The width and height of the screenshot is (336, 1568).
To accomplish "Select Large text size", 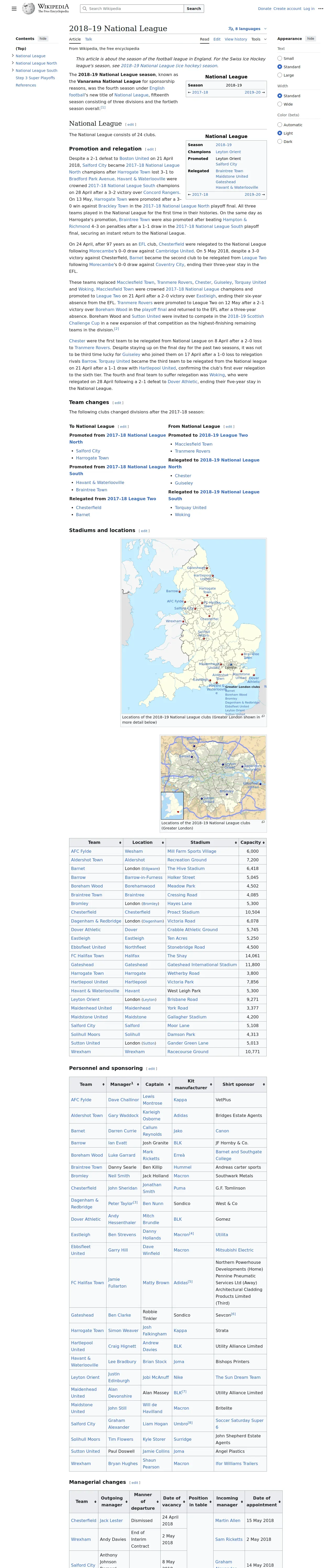I will [x=280, y=76].
